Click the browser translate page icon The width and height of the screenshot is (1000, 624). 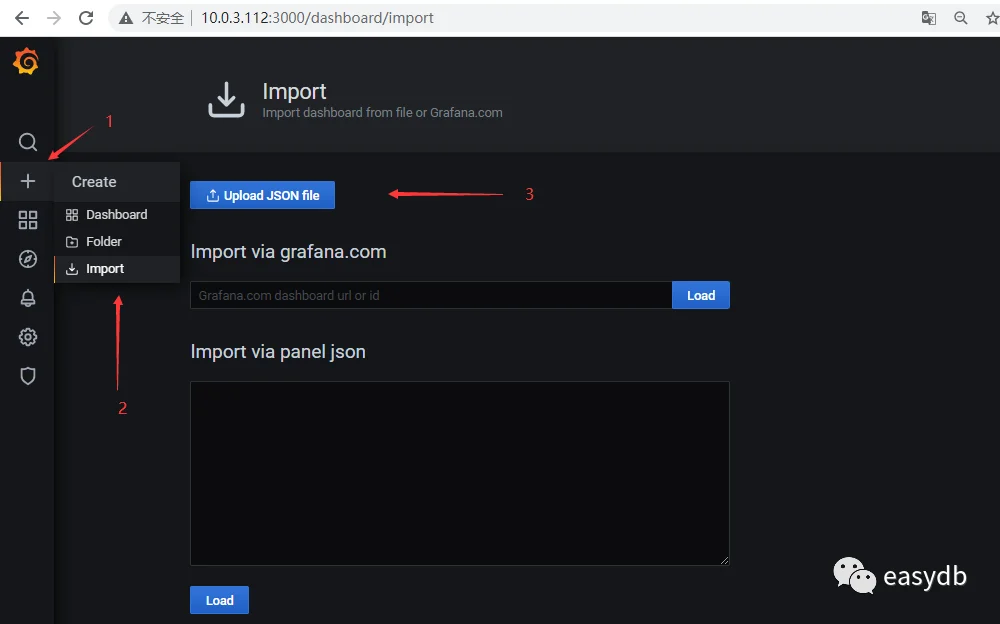tap(929, 18)
